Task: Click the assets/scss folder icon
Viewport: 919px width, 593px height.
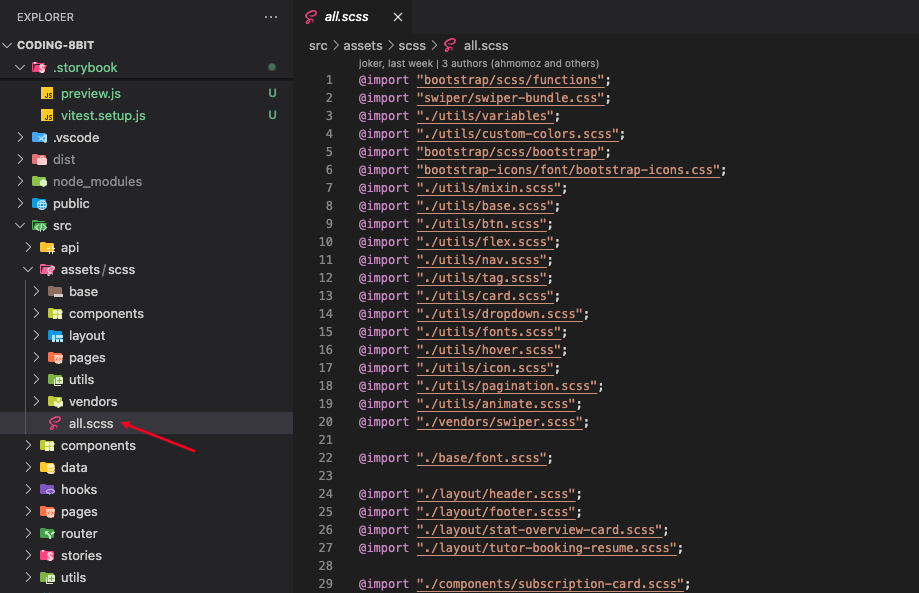Action: (x=47, y=270)
